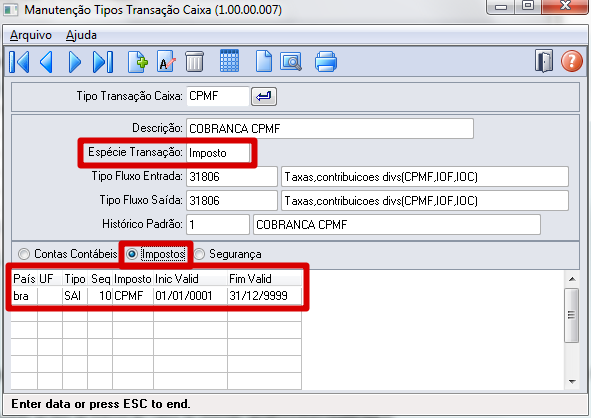
Task: Click the grid scrollbar down arrow
Action: [x=572, y=382]
